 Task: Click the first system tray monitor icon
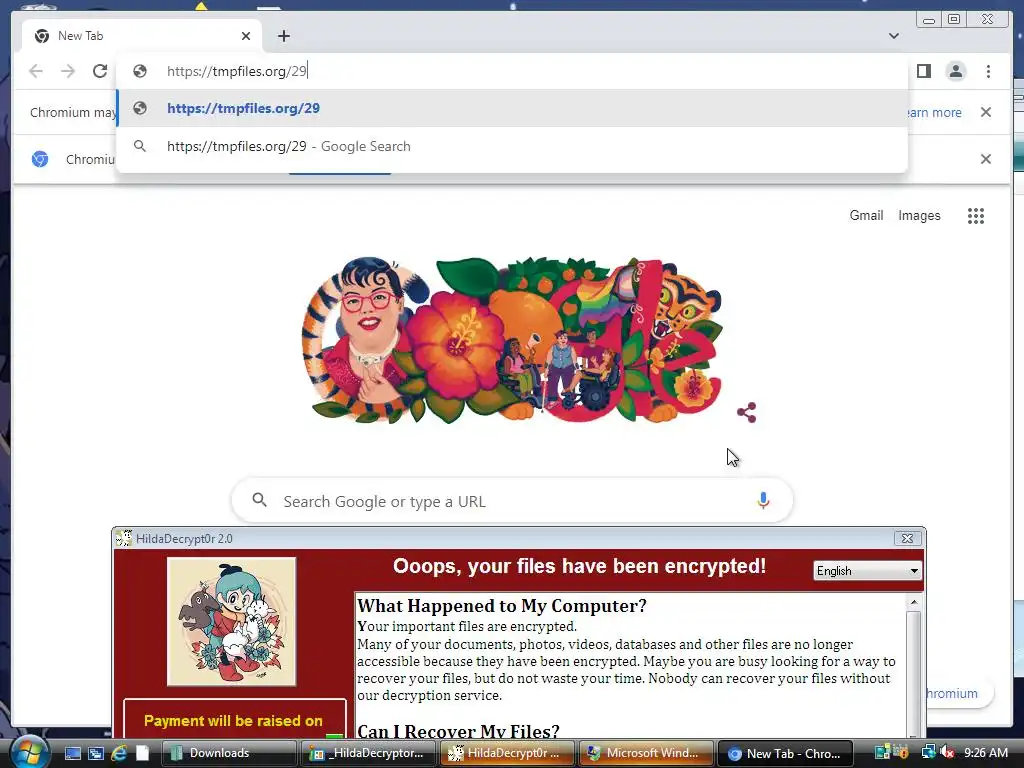(x=882, y=752)
